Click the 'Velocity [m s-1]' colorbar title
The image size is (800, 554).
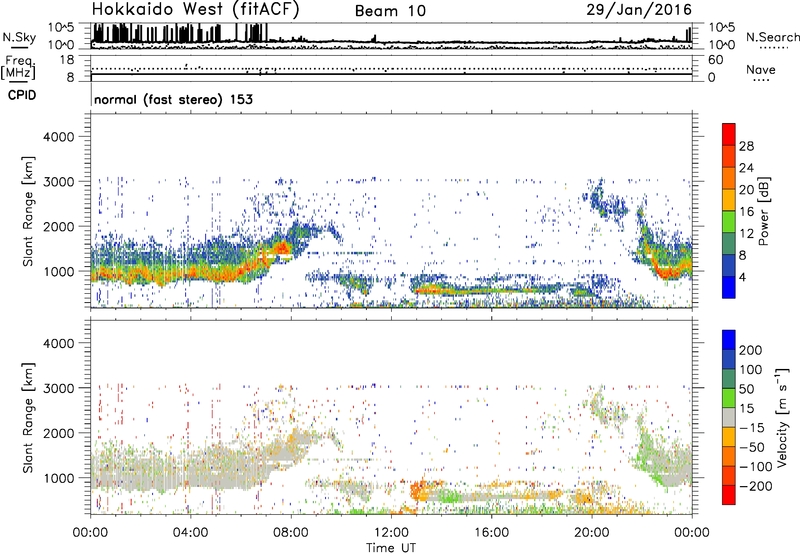click(782, 417)
